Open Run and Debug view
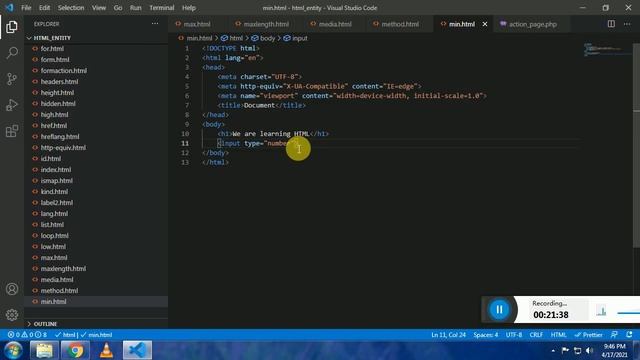 coord(12,105)
